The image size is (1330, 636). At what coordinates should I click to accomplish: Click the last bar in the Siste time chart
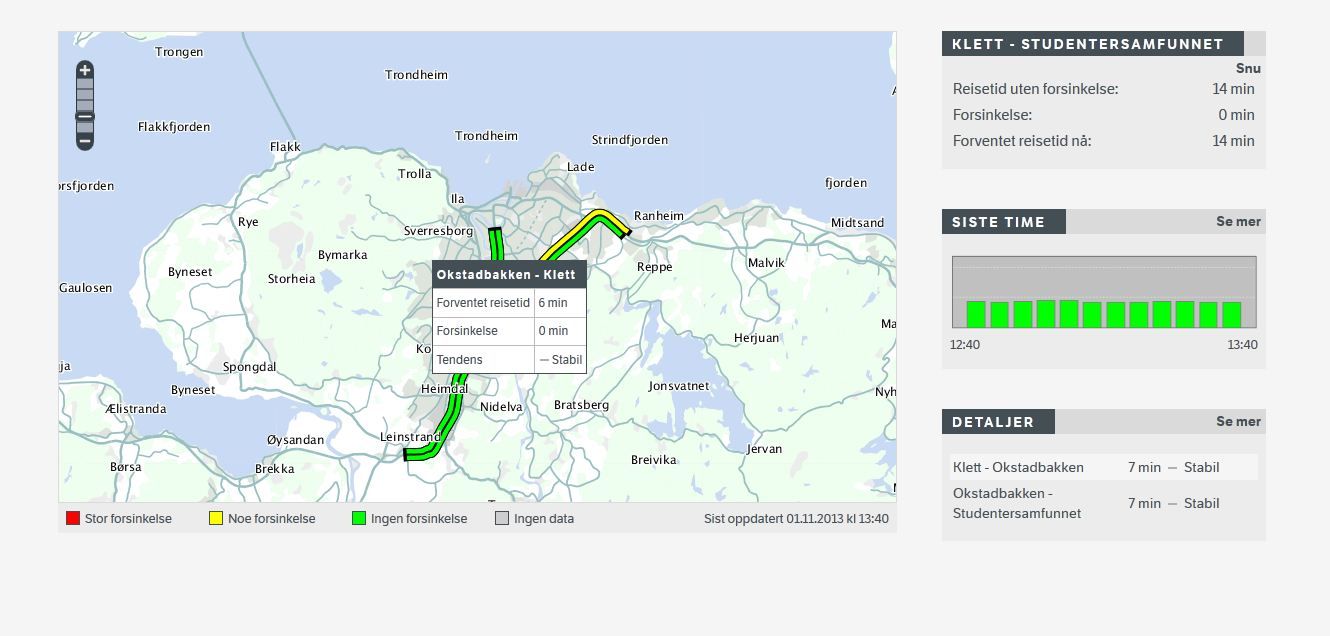click(1231, 315)
